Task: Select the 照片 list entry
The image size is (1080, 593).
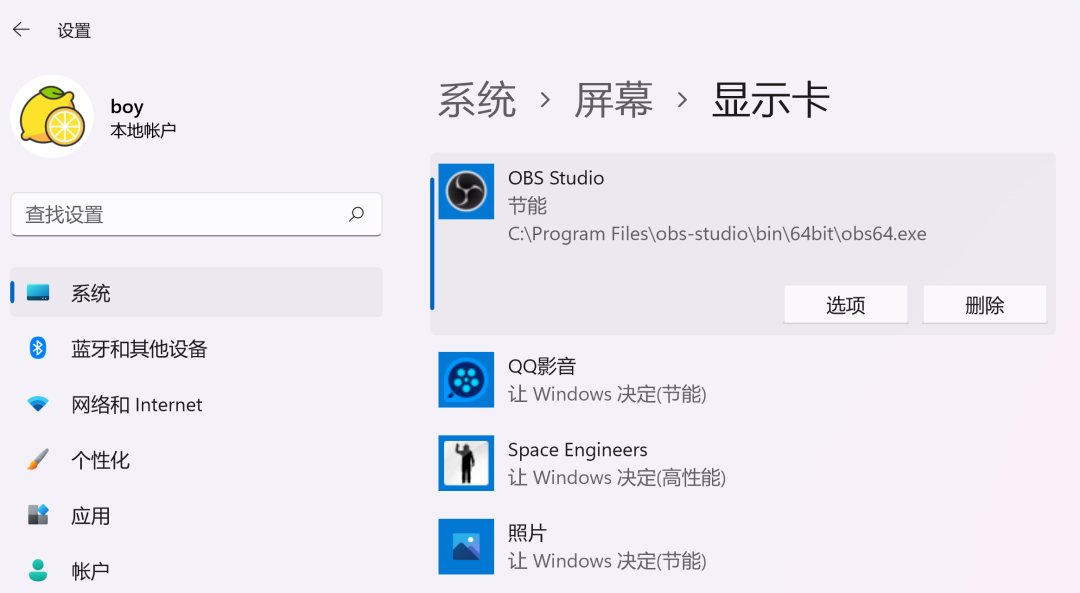Action: click(742, 546)
